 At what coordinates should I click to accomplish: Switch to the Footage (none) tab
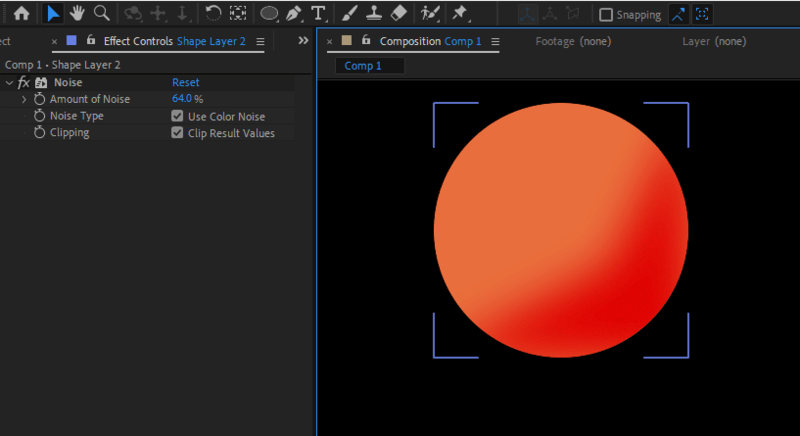pos(573,42)
